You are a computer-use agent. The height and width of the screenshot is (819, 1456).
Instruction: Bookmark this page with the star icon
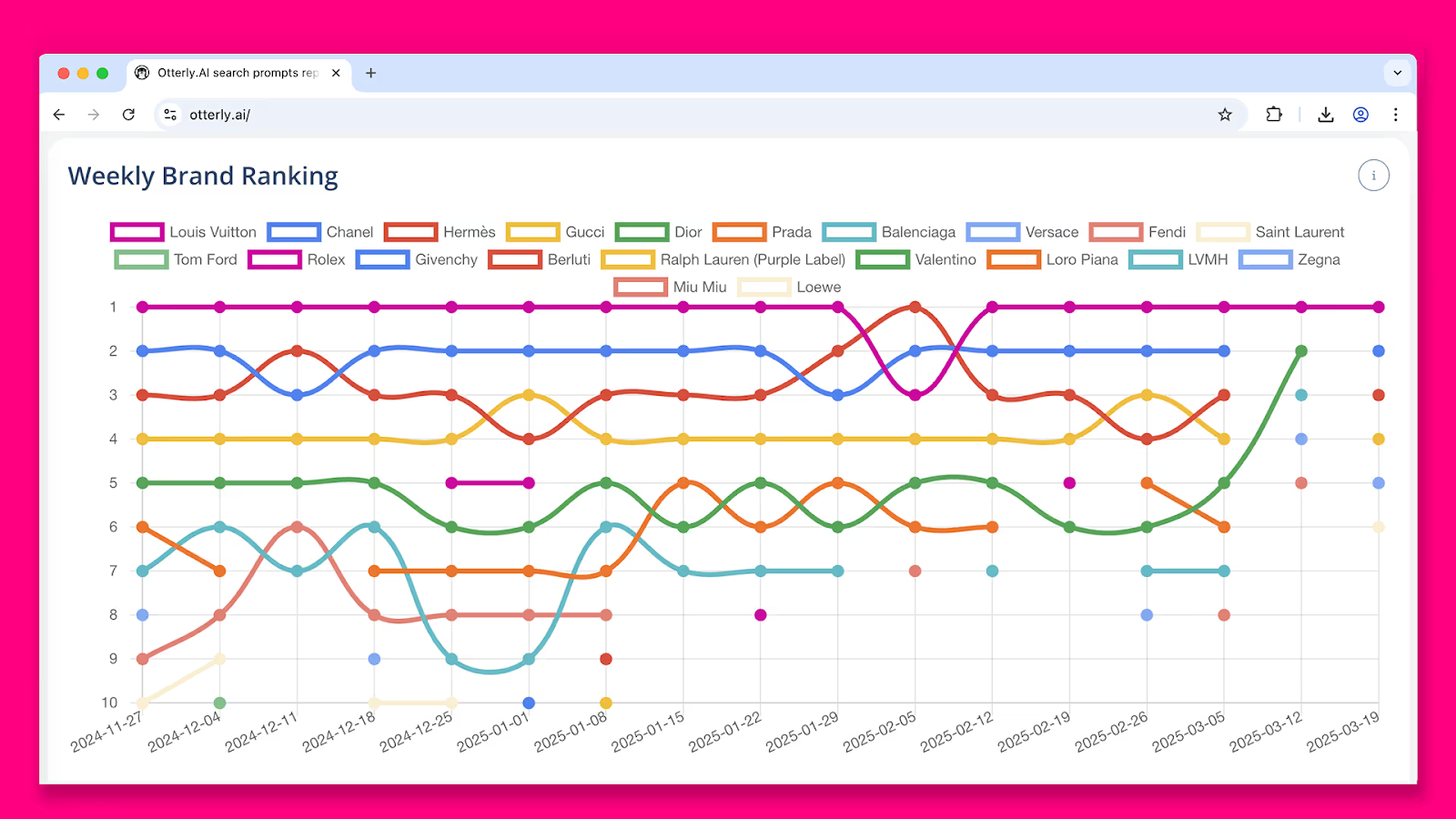(x=1225, y=115)
